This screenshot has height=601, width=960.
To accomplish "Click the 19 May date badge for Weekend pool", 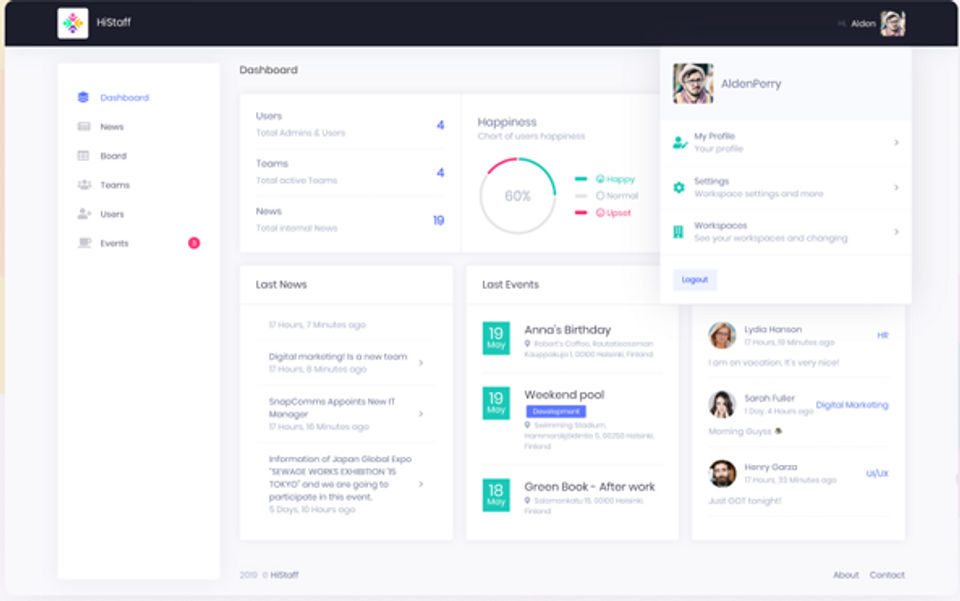I will pyautogui.click(x=496, y=403).
